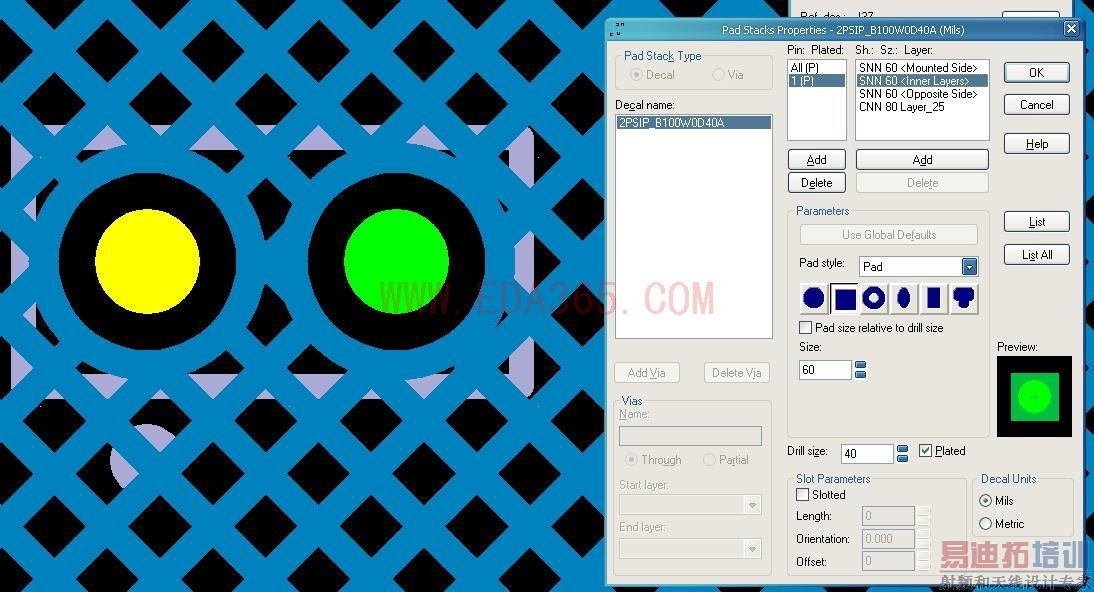Click the Drill size input field
The height and width of the screenshot is (592, 1094).
click(867, 454)
